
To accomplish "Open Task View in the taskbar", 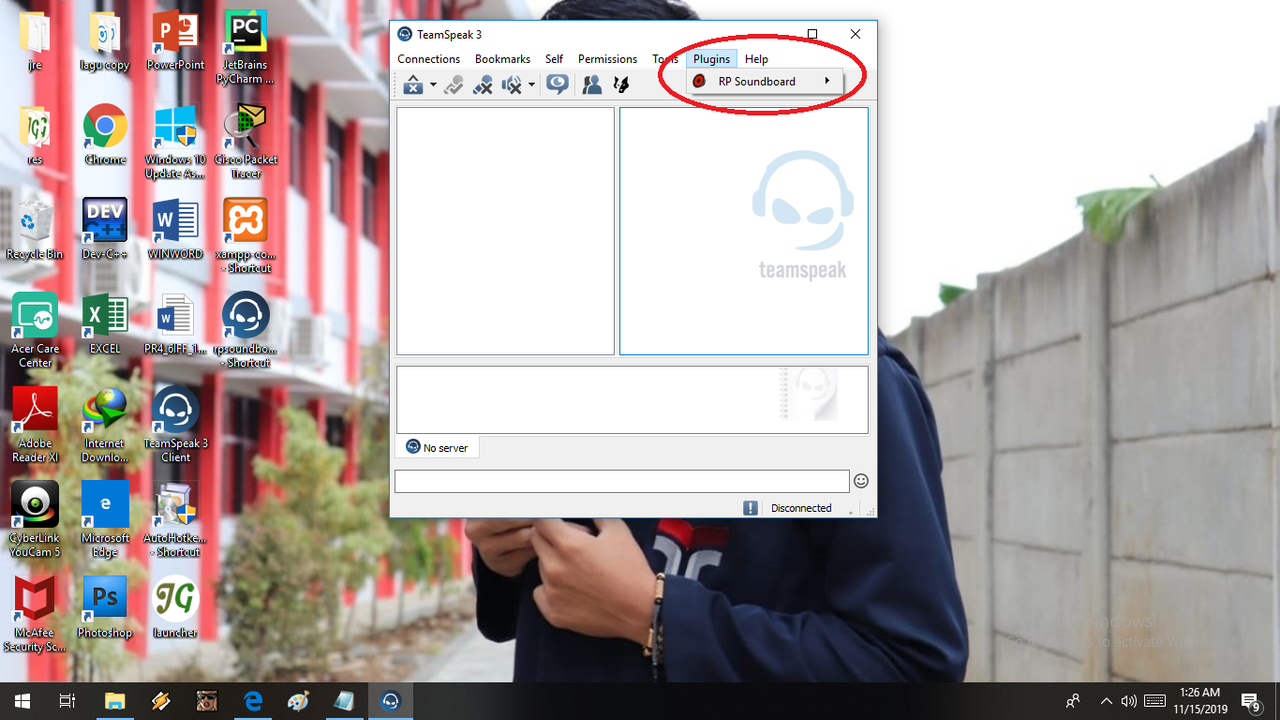I will [x=67, y=701].
